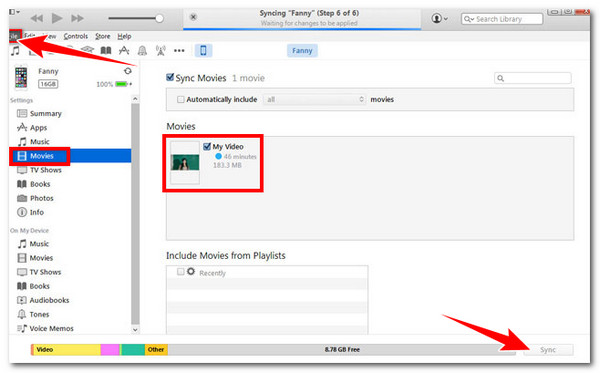Viewport: 600px width, 373px height.
Task: Open the Controls menu
Action: click(76, 36)
